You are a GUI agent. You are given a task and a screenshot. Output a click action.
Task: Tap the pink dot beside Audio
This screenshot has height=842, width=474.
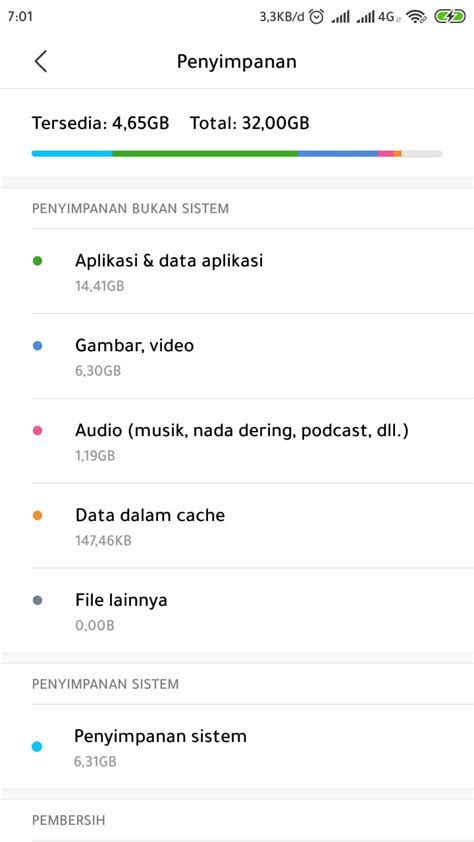38,431
